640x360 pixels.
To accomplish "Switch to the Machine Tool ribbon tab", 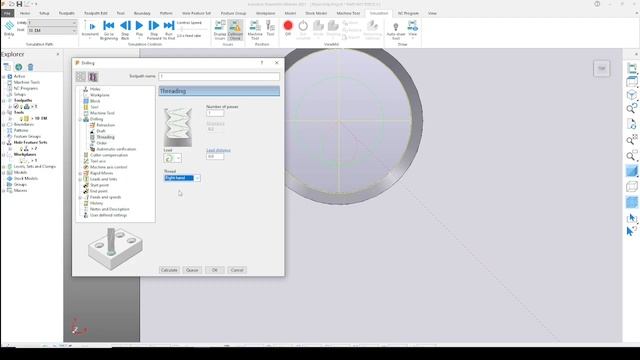I will pyautogui.click(x=348, y=13).
